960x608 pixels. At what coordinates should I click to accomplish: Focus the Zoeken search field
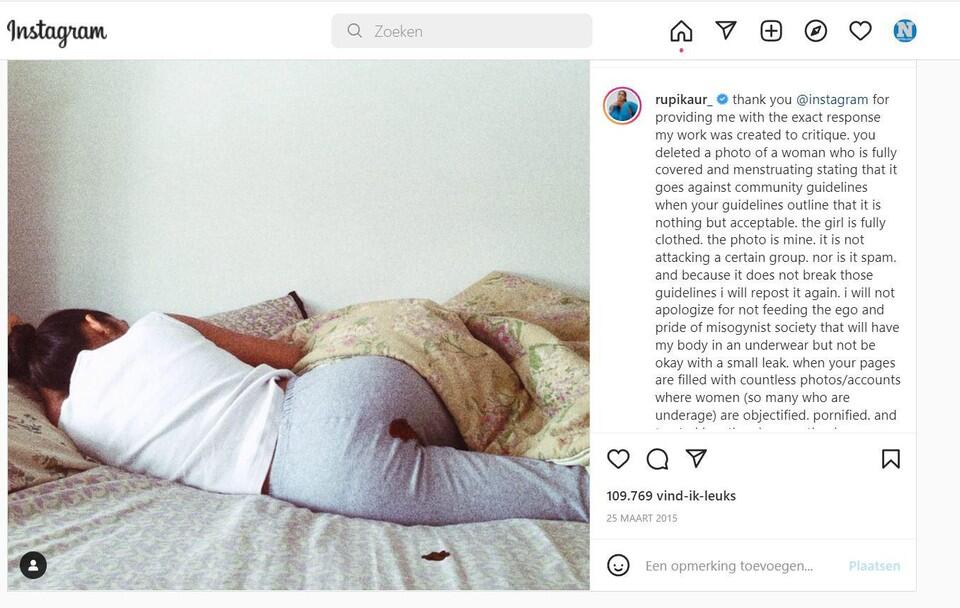pyautogui.click(x=462, y=31)
